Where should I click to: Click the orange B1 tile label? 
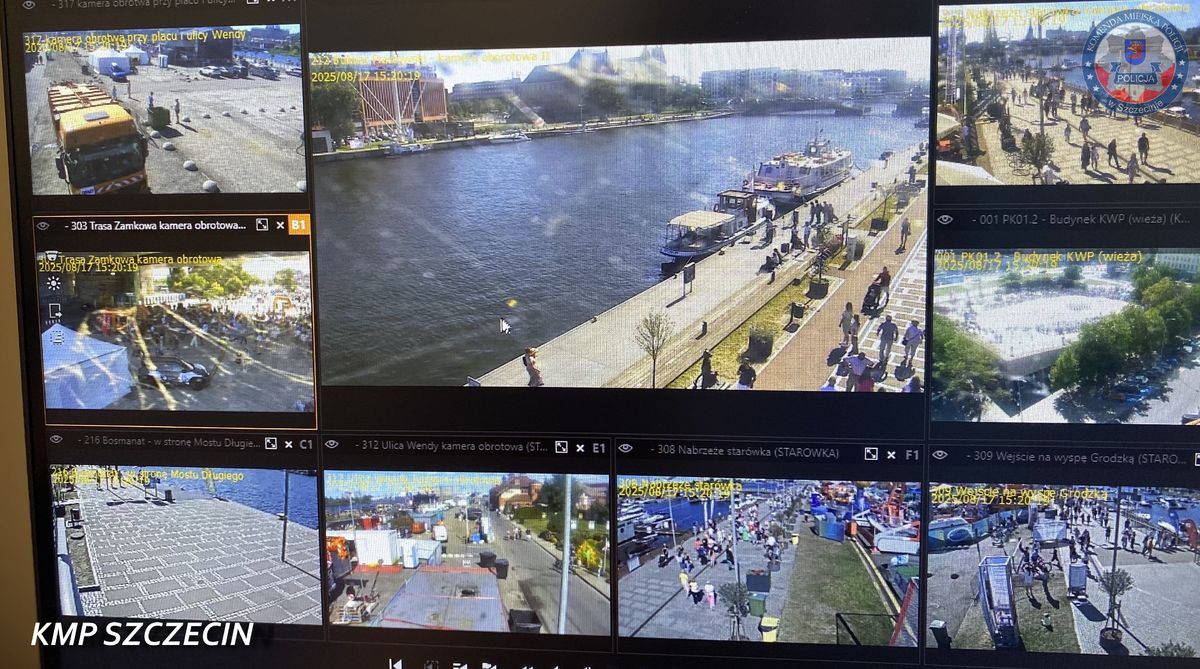tap(299, 225)
